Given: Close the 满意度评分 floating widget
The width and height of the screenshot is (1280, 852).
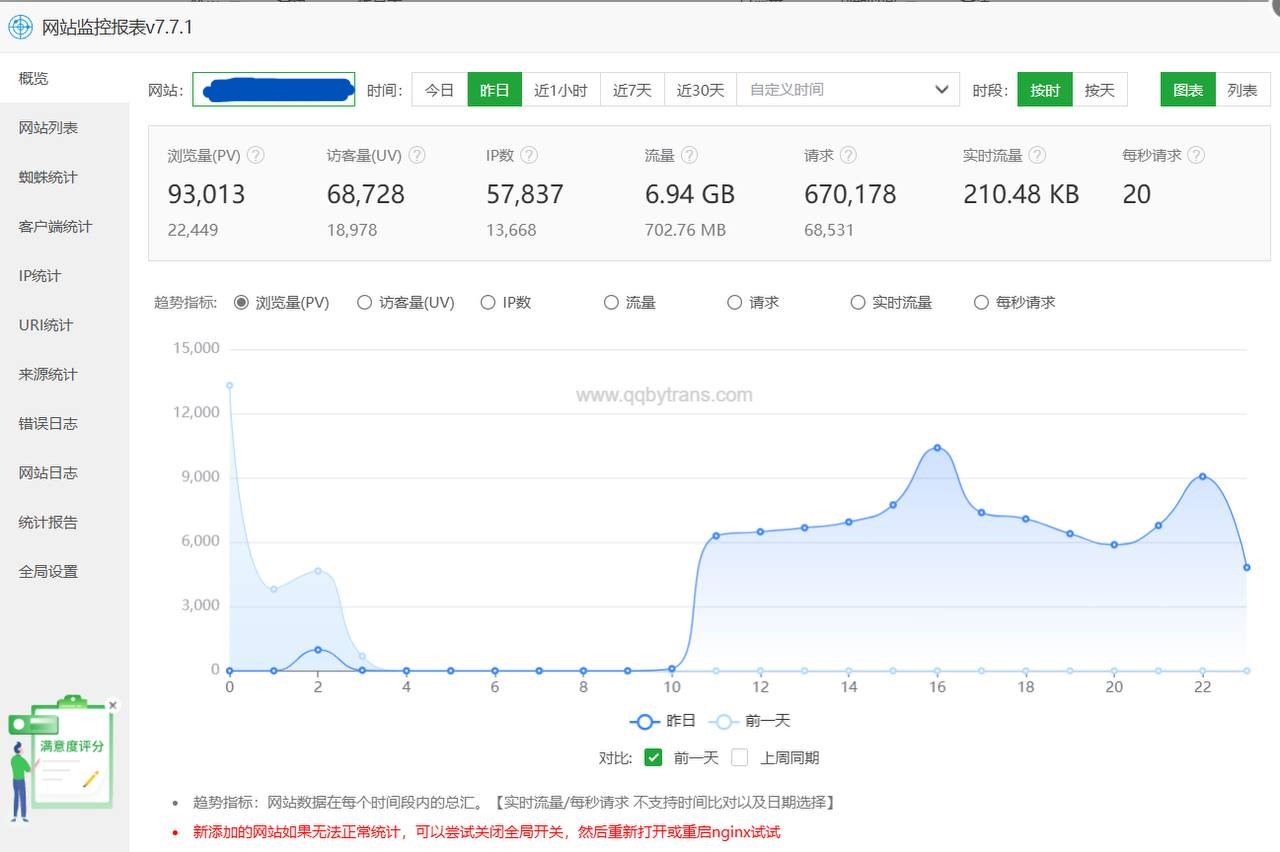Looking at the screenshot, I should click(113, 705).
